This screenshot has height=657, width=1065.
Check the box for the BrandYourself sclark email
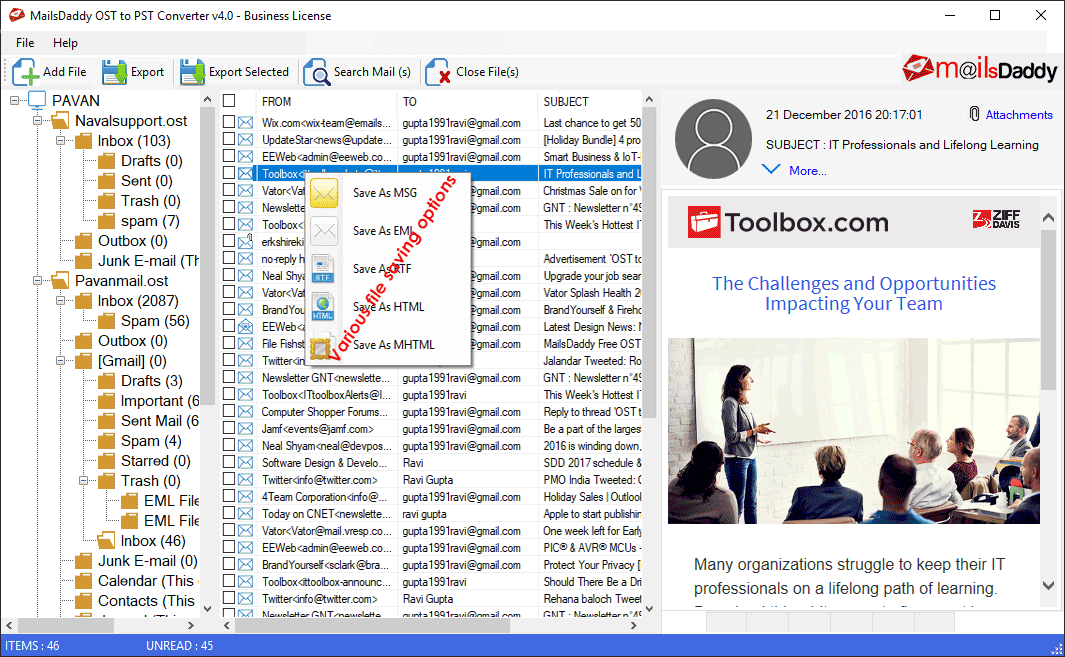(229, 564)
